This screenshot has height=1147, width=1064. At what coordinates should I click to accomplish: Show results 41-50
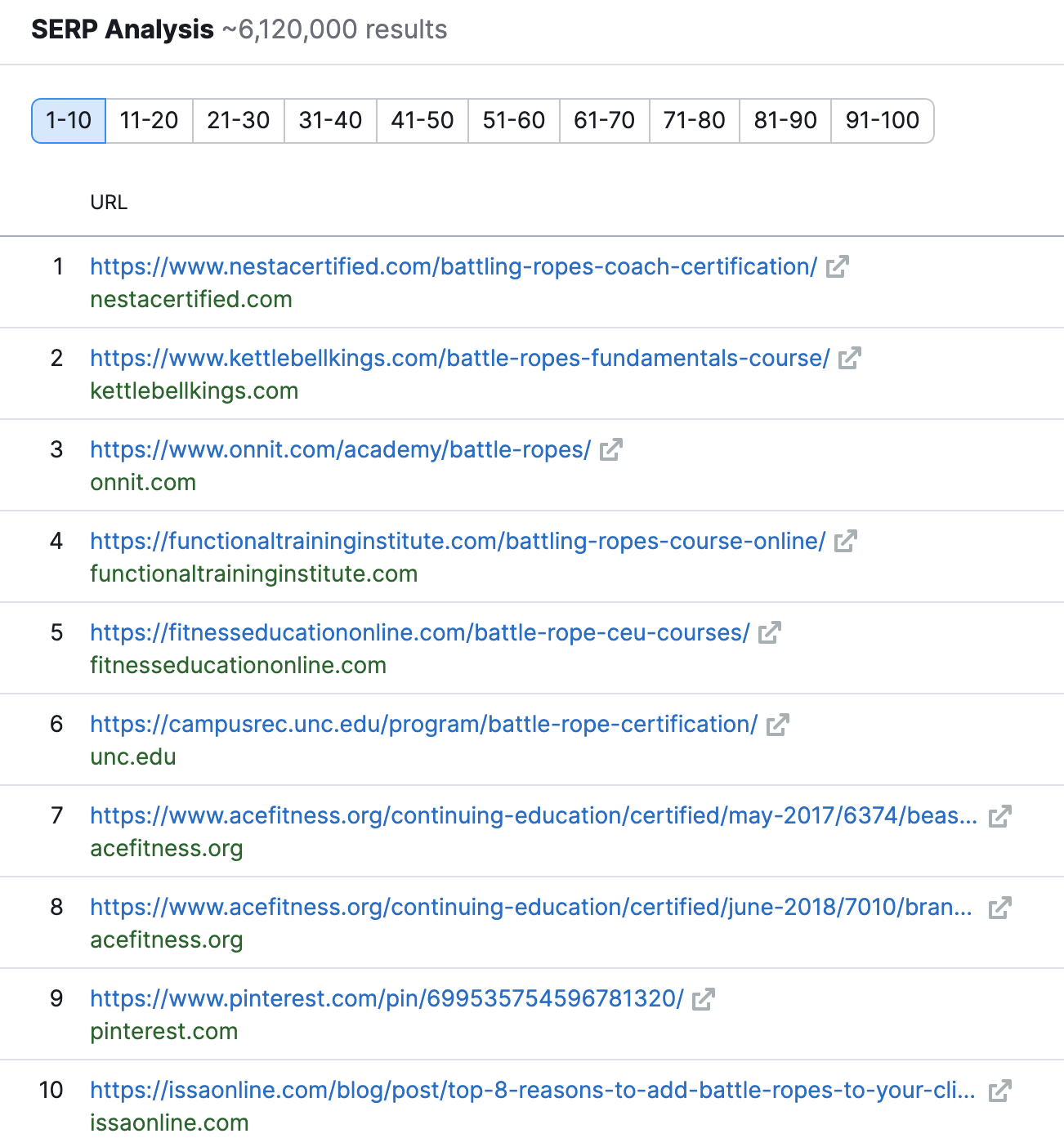pos(422,121)
